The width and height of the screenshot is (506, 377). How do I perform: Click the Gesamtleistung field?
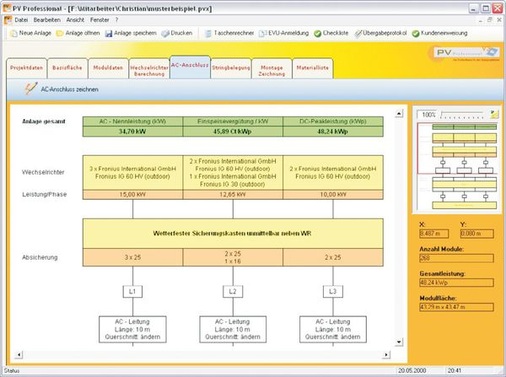[456, 283]
